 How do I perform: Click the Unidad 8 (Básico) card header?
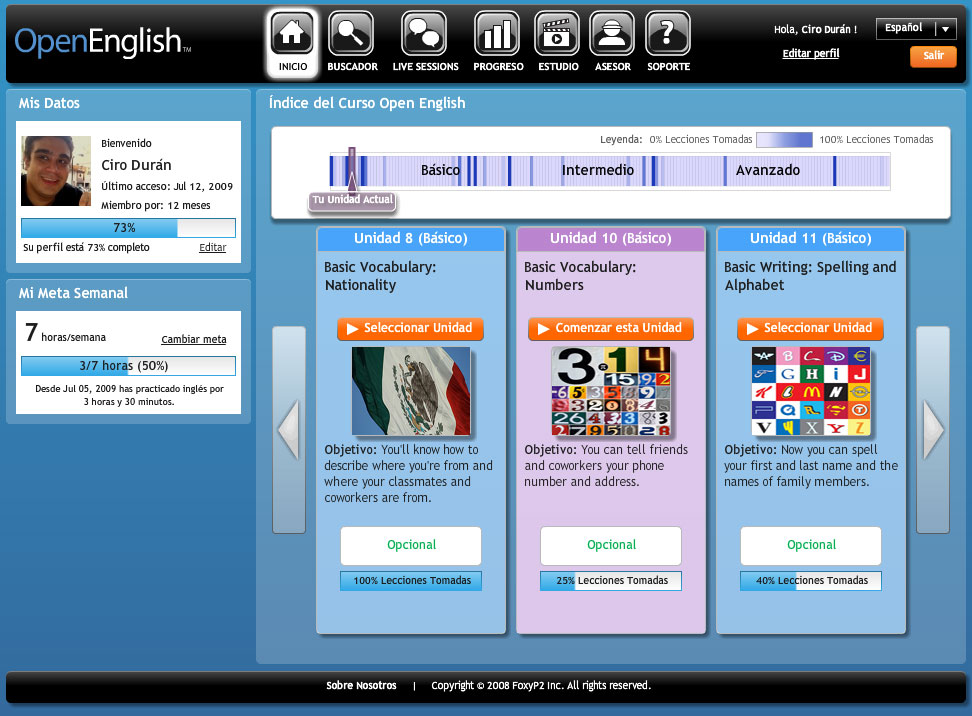(411, 239)
